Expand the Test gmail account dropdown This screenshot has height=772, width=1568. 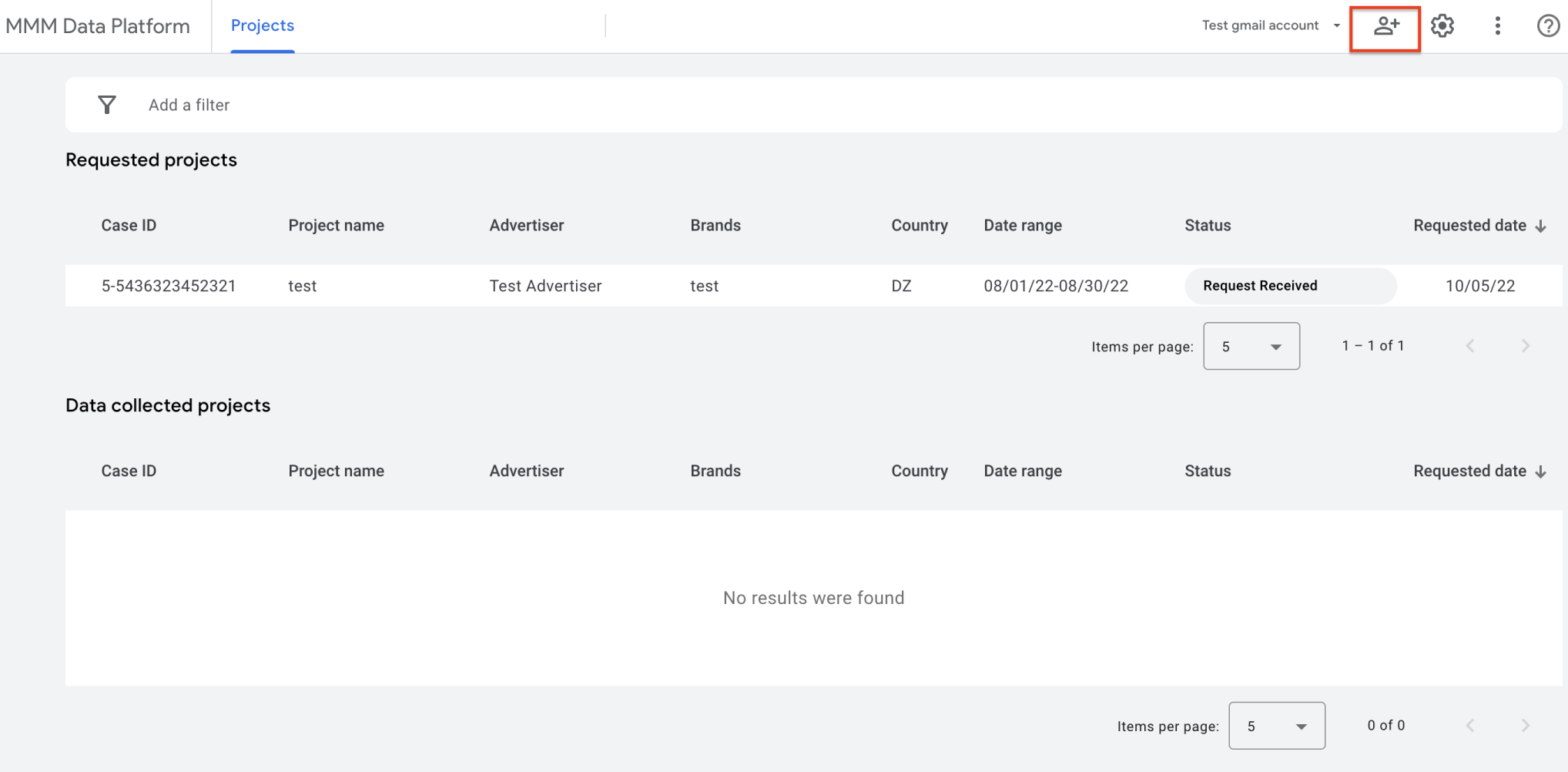coord(1271,25)
